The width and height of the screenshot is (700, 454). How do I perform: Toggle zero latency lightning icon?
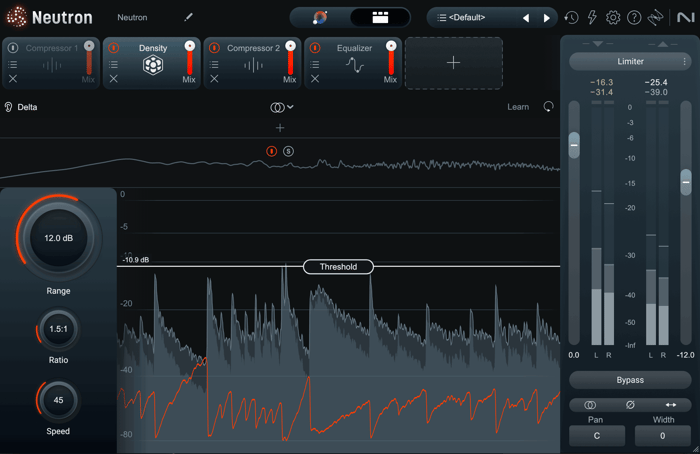click(592, 17)
